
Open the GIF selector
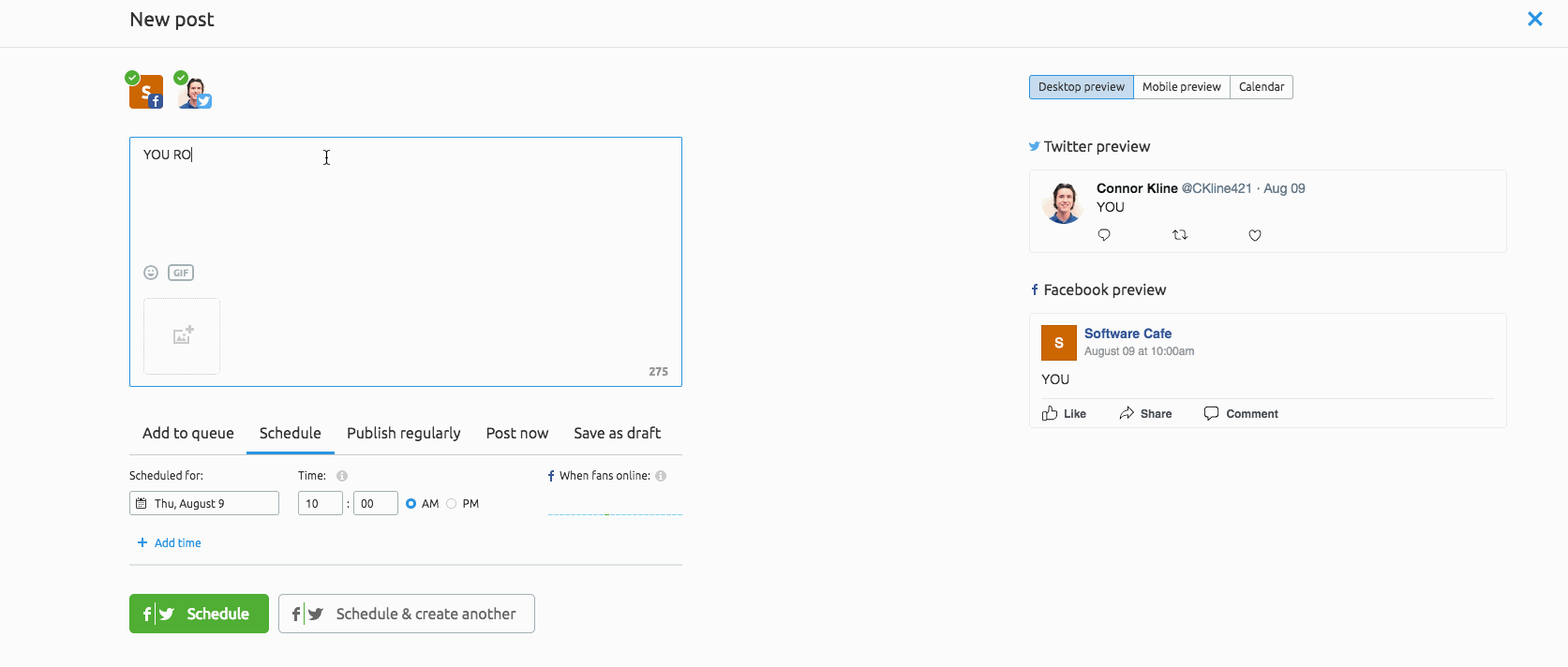click(x=181, y=273)
